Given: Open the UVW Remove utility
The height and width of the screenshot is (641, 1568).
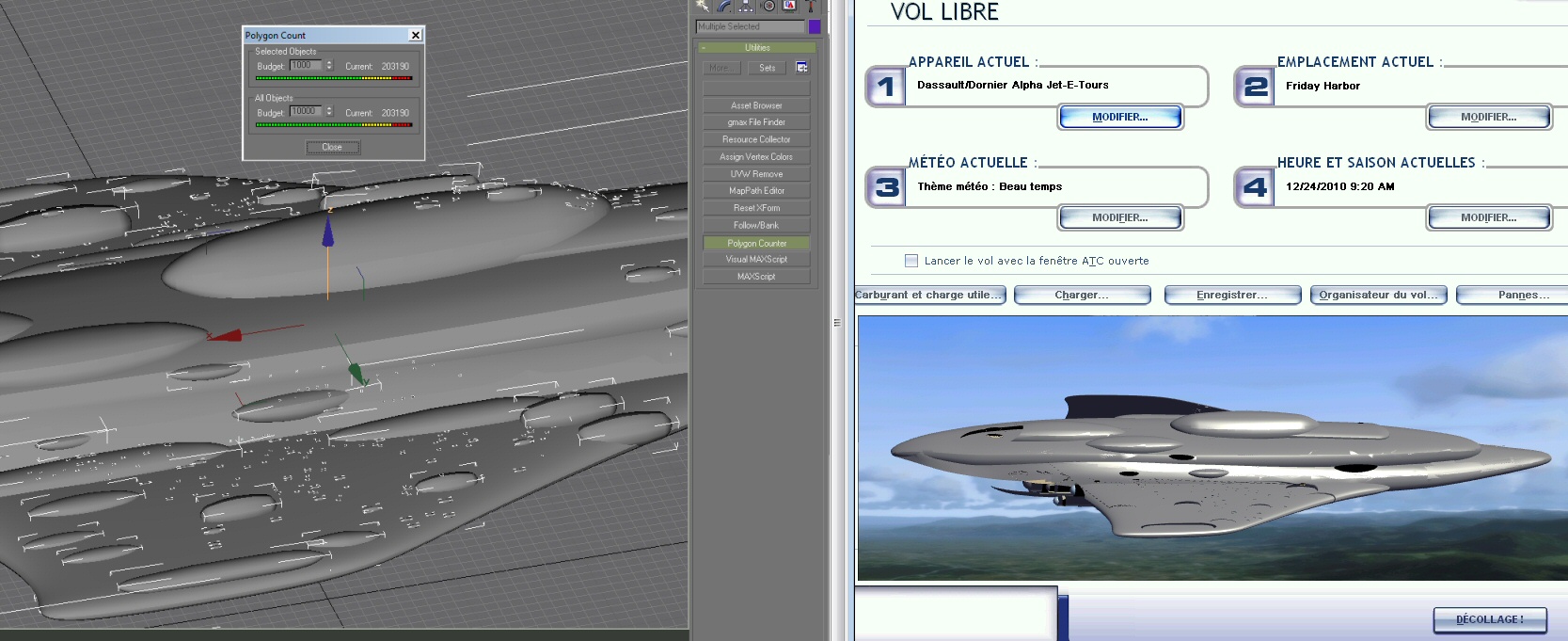Looking at the screenshot, I should (756, 174).
